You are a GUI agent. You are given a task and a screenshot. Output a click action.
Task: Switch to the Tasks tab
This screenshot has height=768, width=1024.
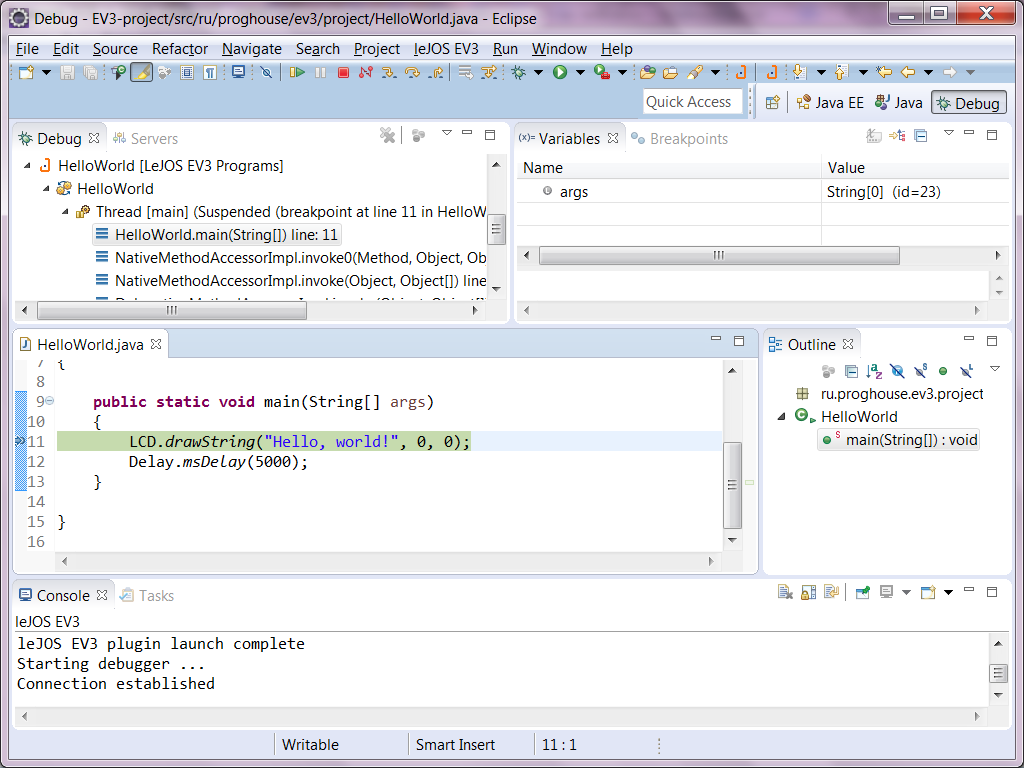[148, 596]
